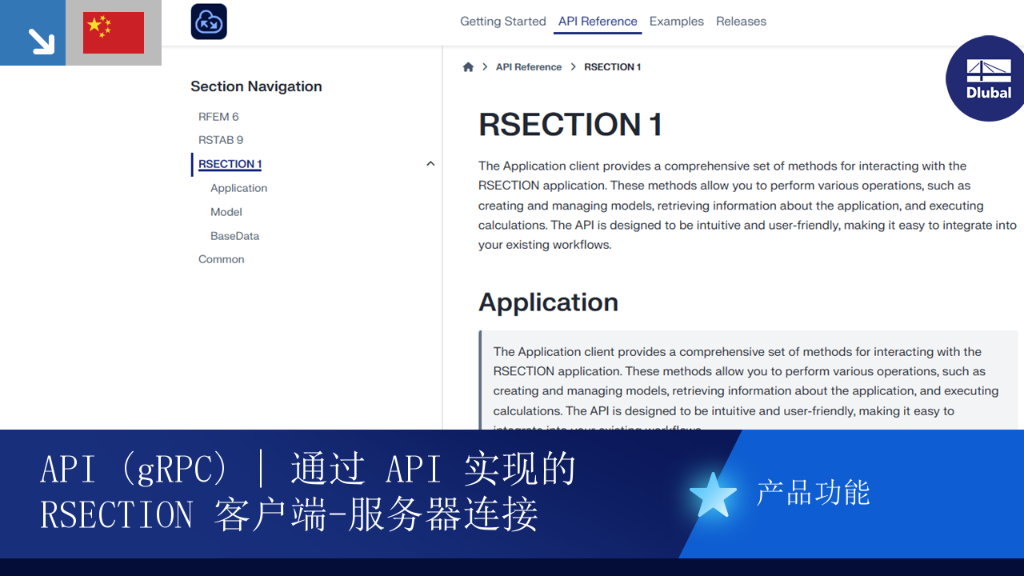Click the RSECTION 1 breadcrumb item
1024x576 pixels.
point(613,67)
